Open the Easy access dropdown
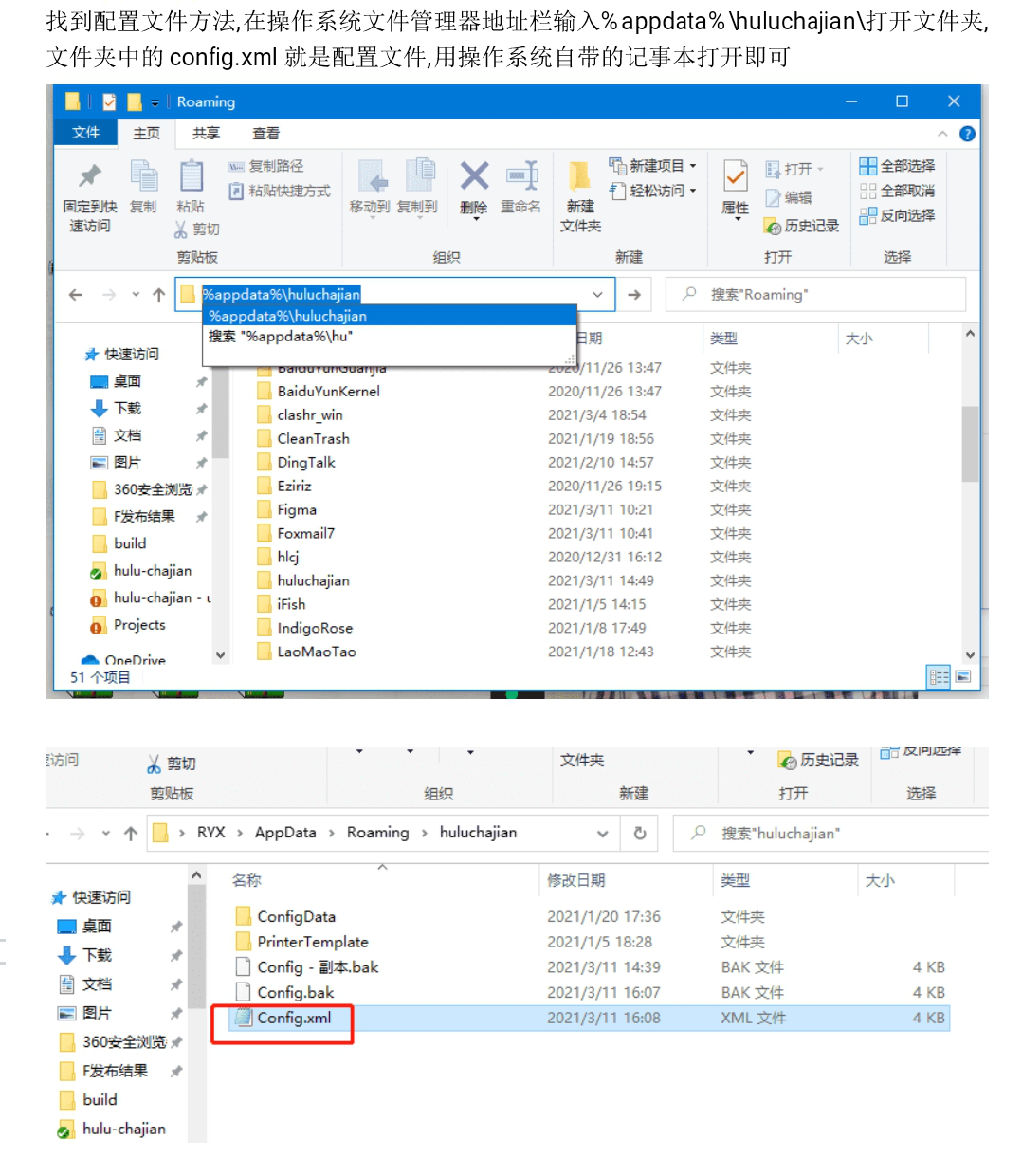 coord(656,191)
